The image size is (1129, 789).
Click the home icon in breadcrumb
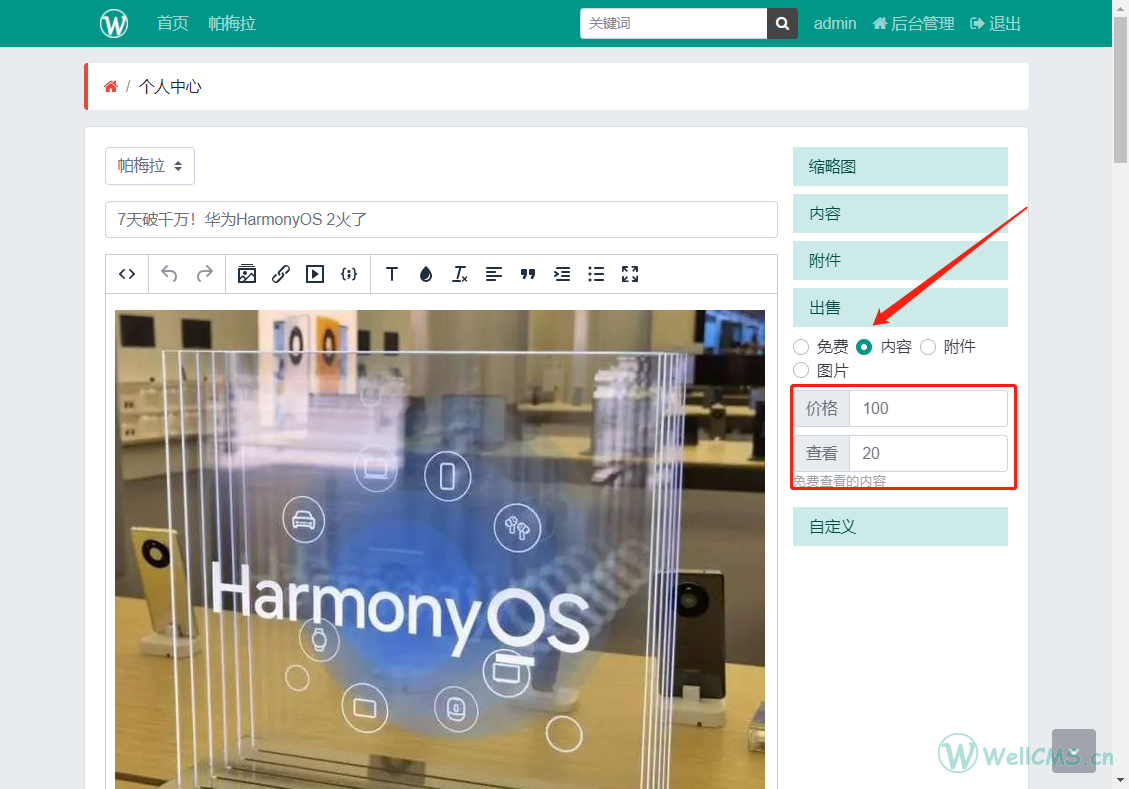pos(110,87)
